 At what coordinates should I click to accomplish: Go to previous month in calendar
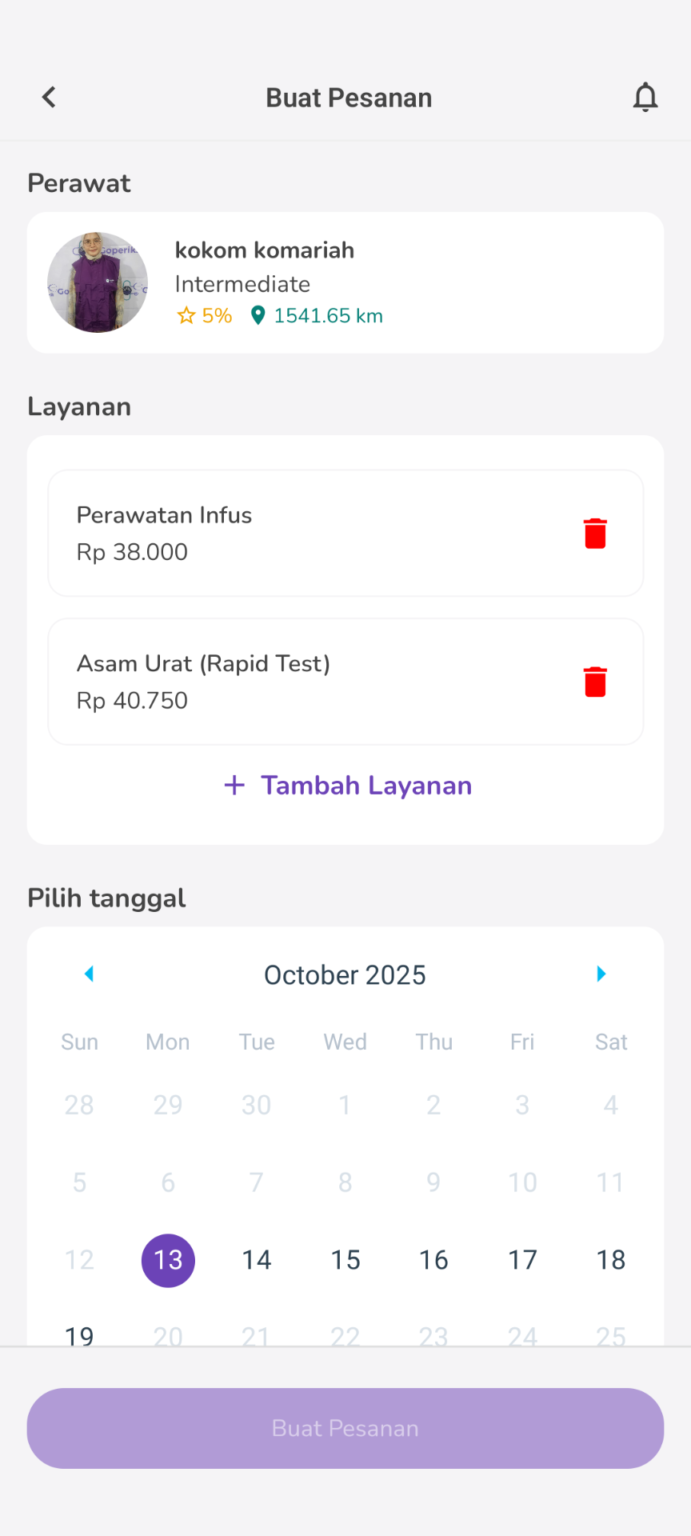[89, 974]
